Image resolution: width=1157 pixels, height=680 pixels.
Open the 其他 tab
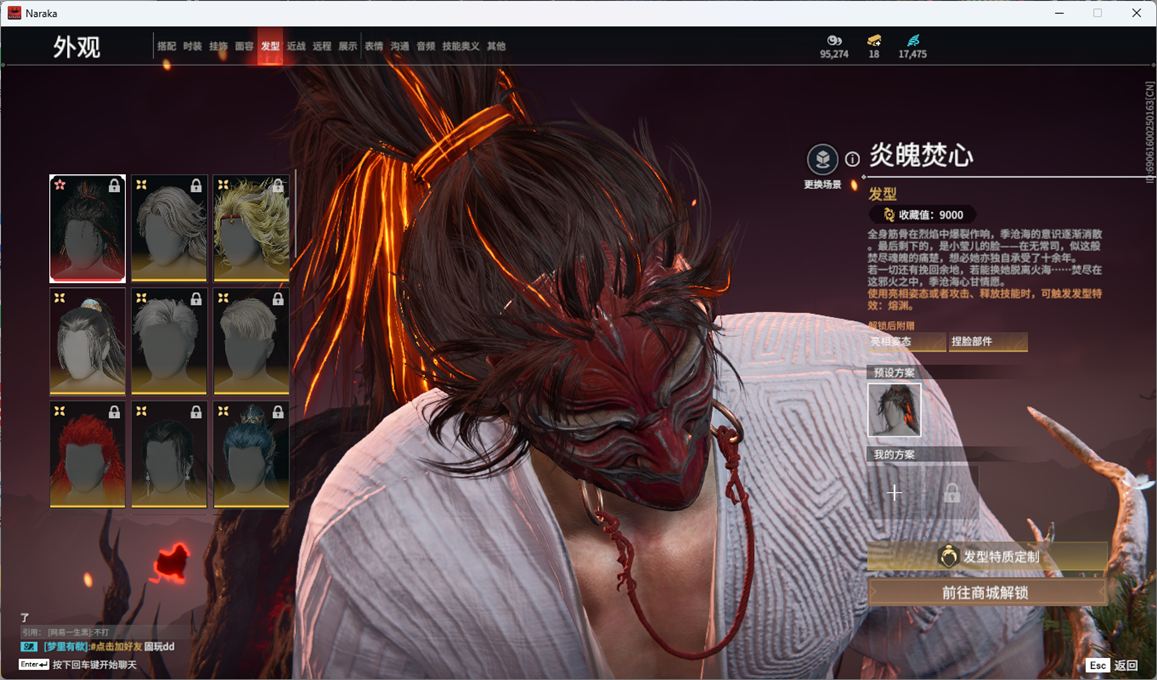point(496,46)
